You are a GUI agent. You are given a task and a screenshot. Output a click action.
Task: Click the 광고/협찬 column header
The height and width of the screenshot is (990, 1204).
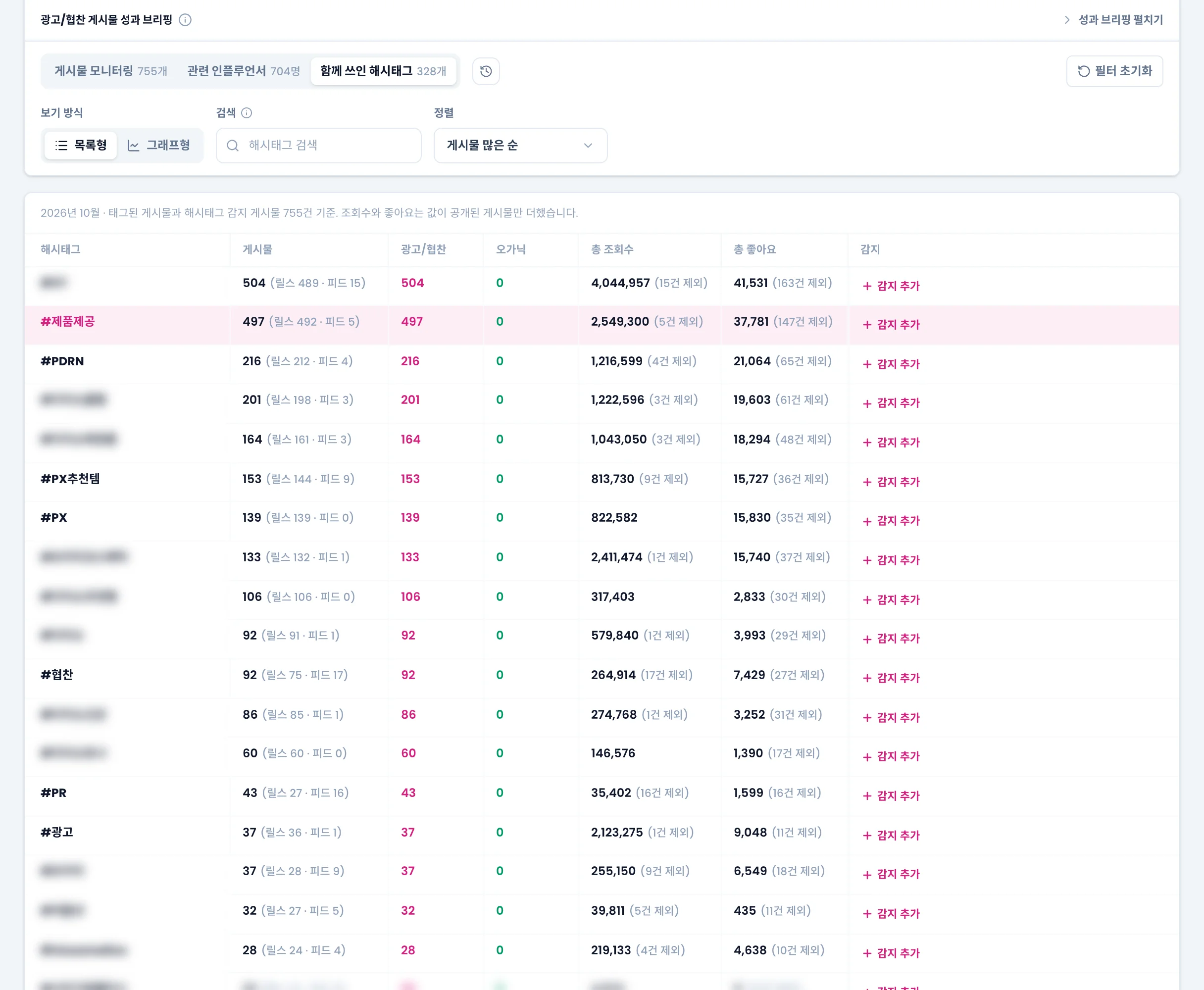click(423, 250)
